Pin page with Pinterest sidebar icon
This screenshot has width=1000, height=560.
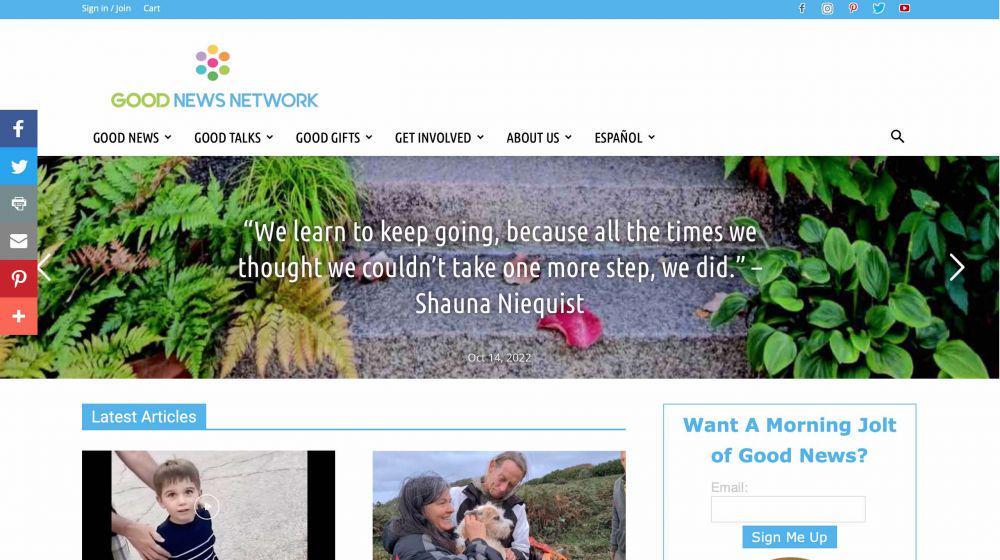pyautogui.click(x=18, y=279)
